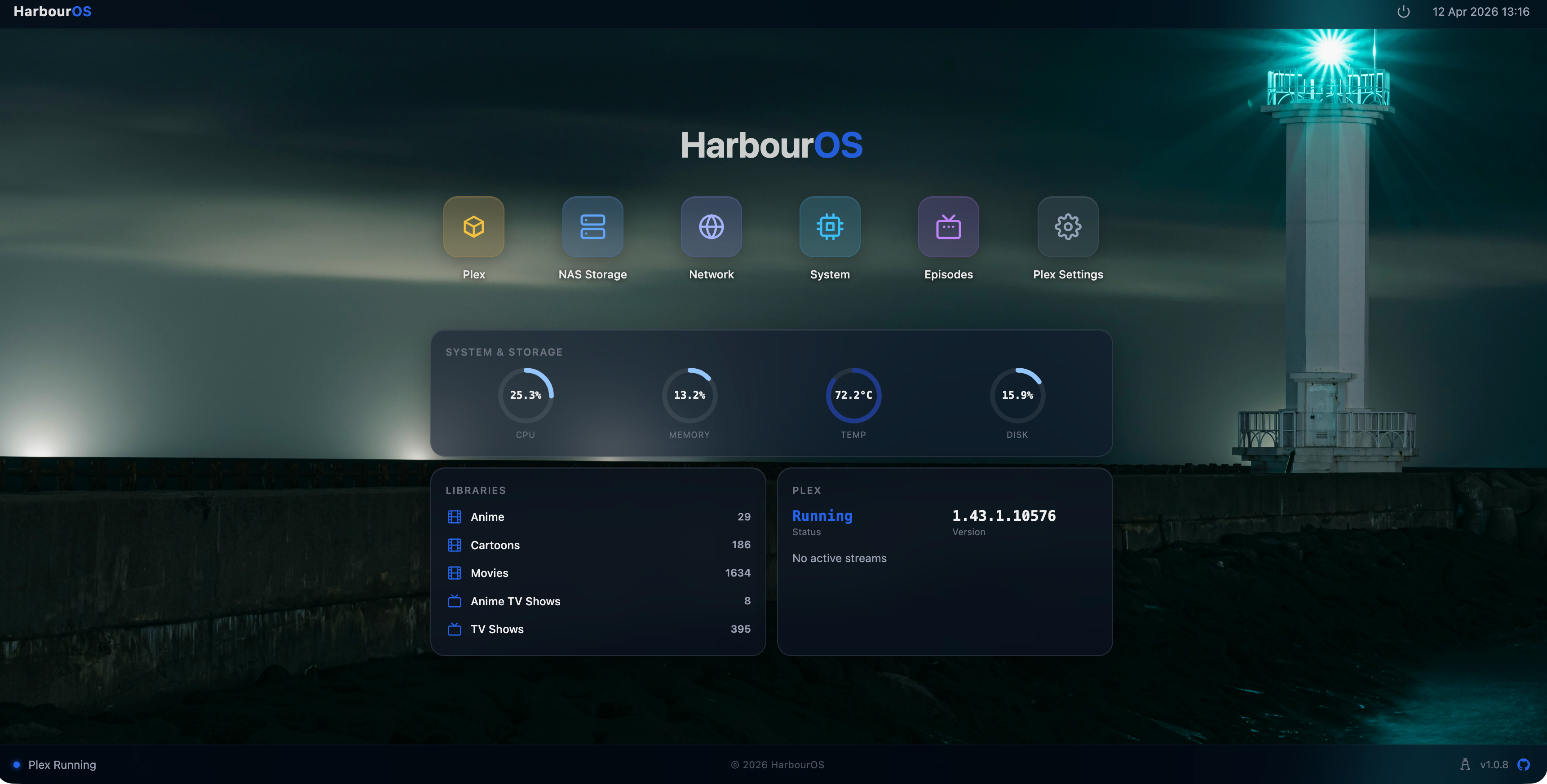Click the HarbourOS logo in top bar
Screen dimensions: 1547x784
[x=52, y=11]
